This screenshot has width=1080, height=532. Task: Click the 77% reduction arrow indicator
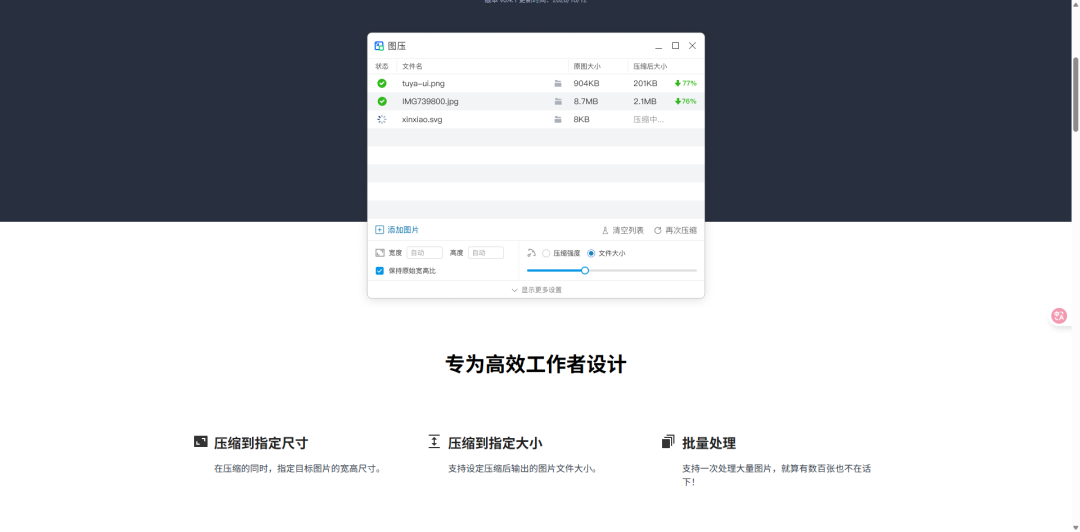[685, 83]
